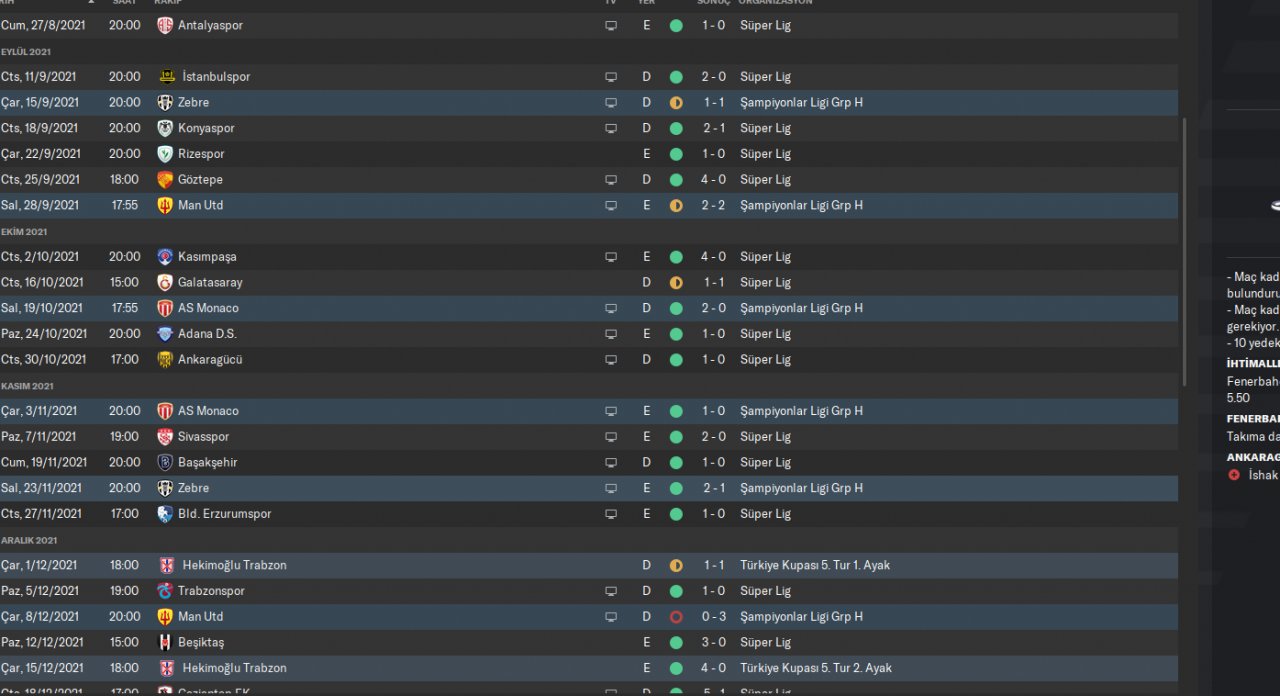Select the date Paz, 24/10/2021

point(44,334)
